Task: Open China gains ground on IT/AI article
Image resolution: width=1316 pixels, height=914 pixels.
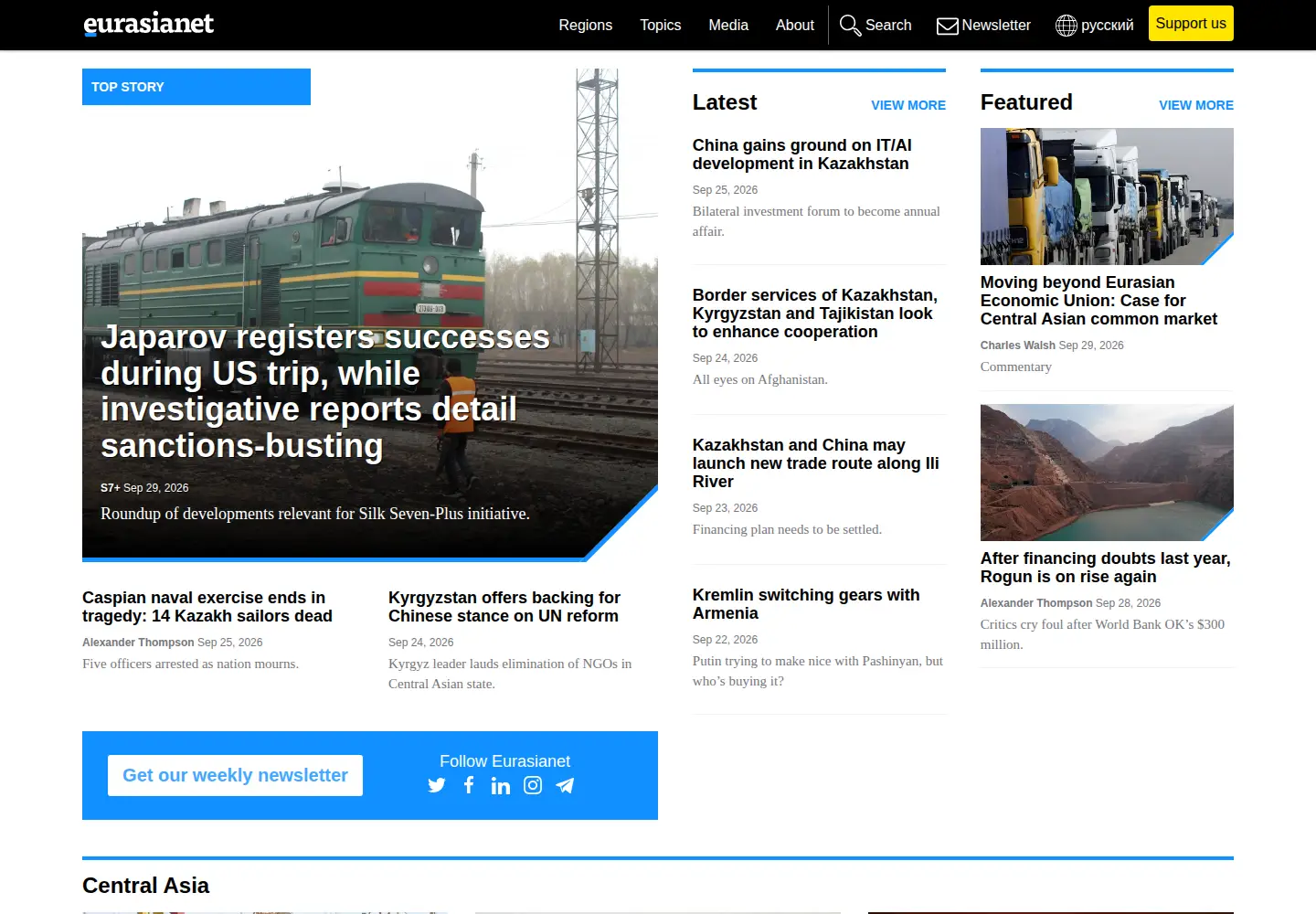Action: [802, 154]
